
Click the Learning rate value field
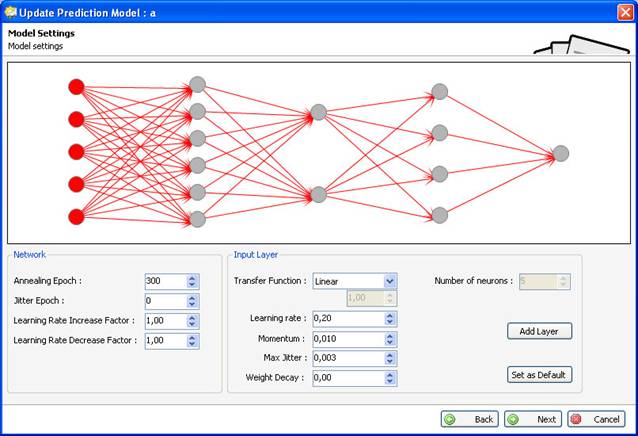(x=347, y=319)
